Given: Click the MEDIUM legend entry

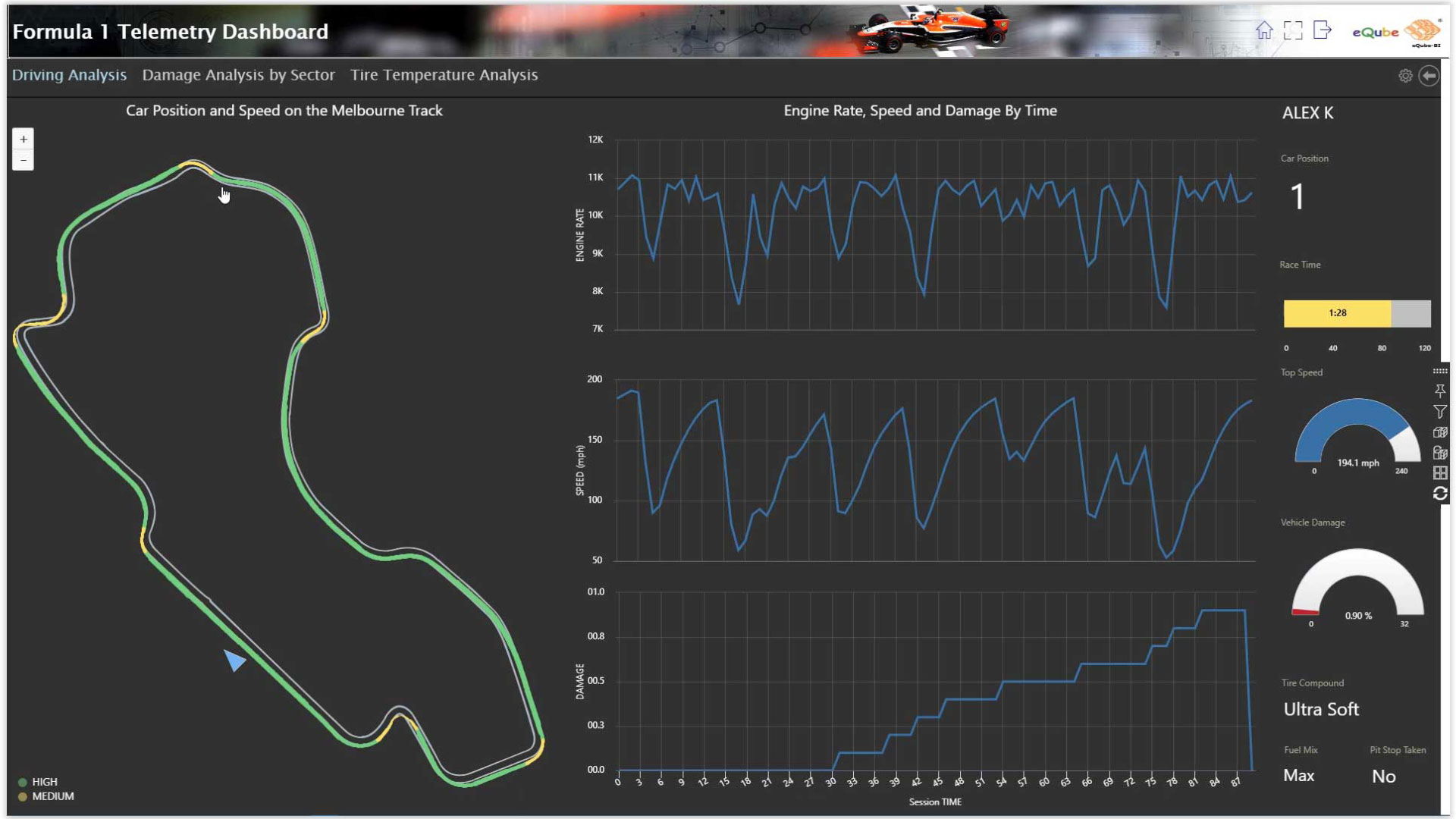Looking at the screenshot, I should (46, 796).
